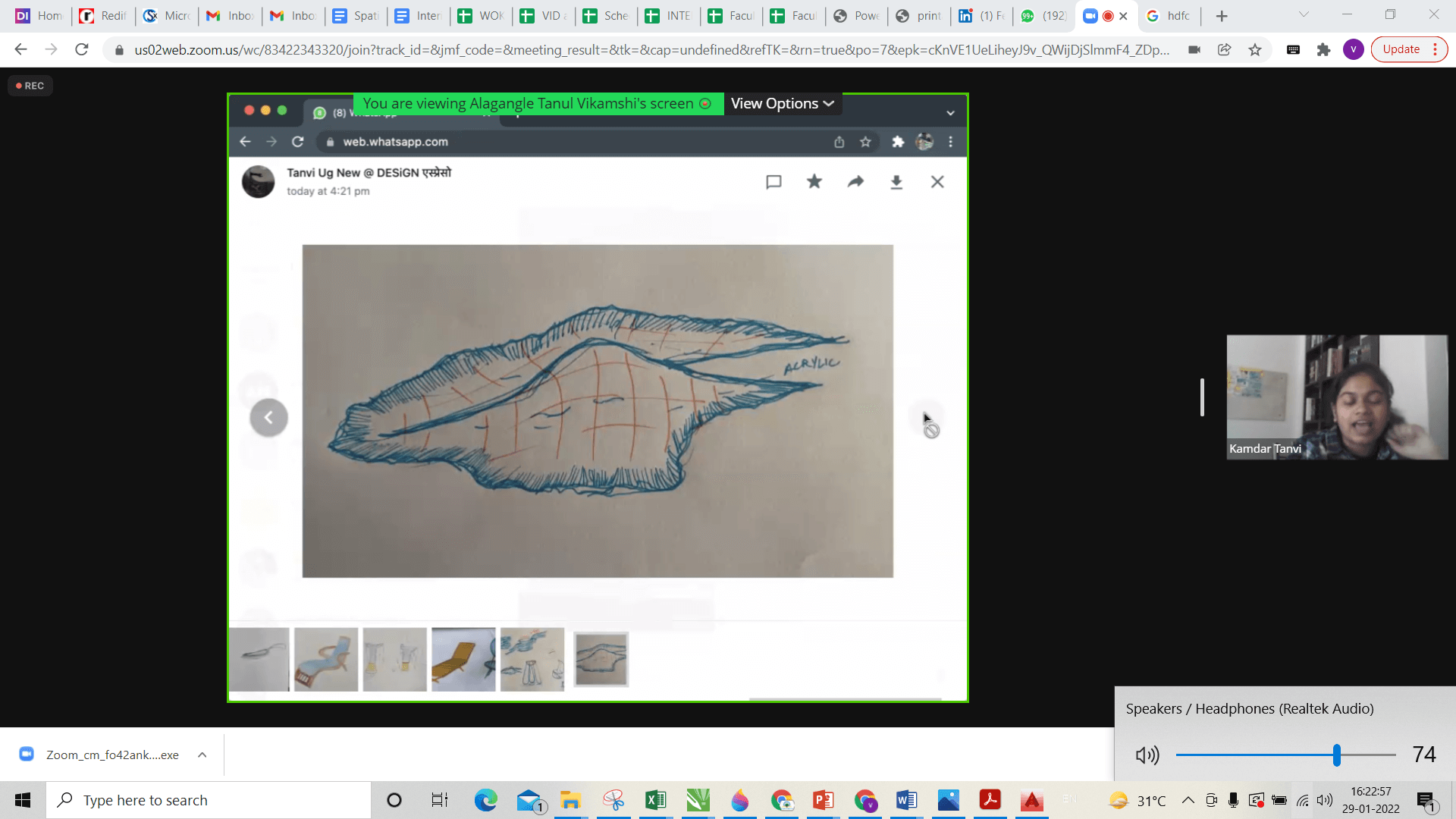The image size is (1456, 819).
Task: Reply to the image message
Action: [x=773, y=182]
